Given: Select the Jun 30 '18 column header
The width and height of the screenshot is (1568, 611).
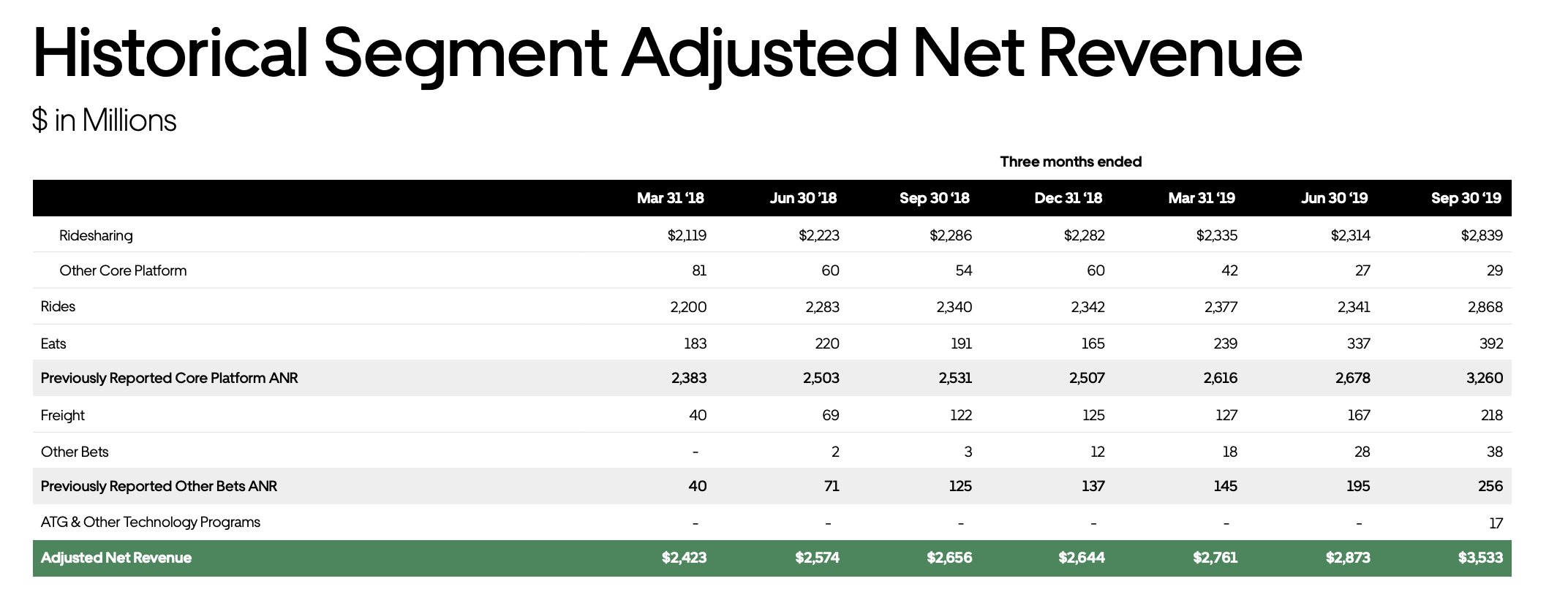Looking at the screenshot, I should pos(802,198).
